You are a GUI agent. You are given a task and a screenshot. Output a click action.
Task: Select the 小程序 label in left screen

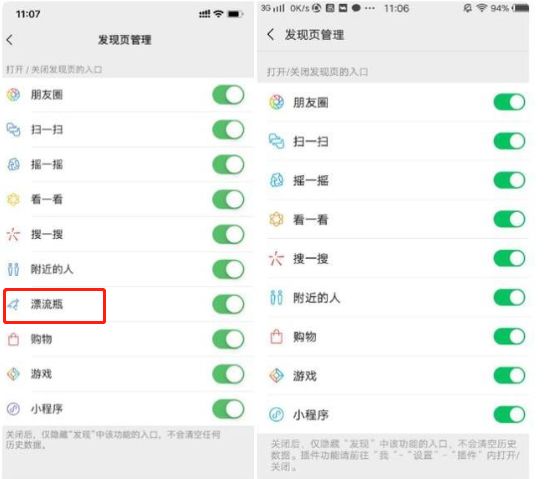tap(47, 409)
